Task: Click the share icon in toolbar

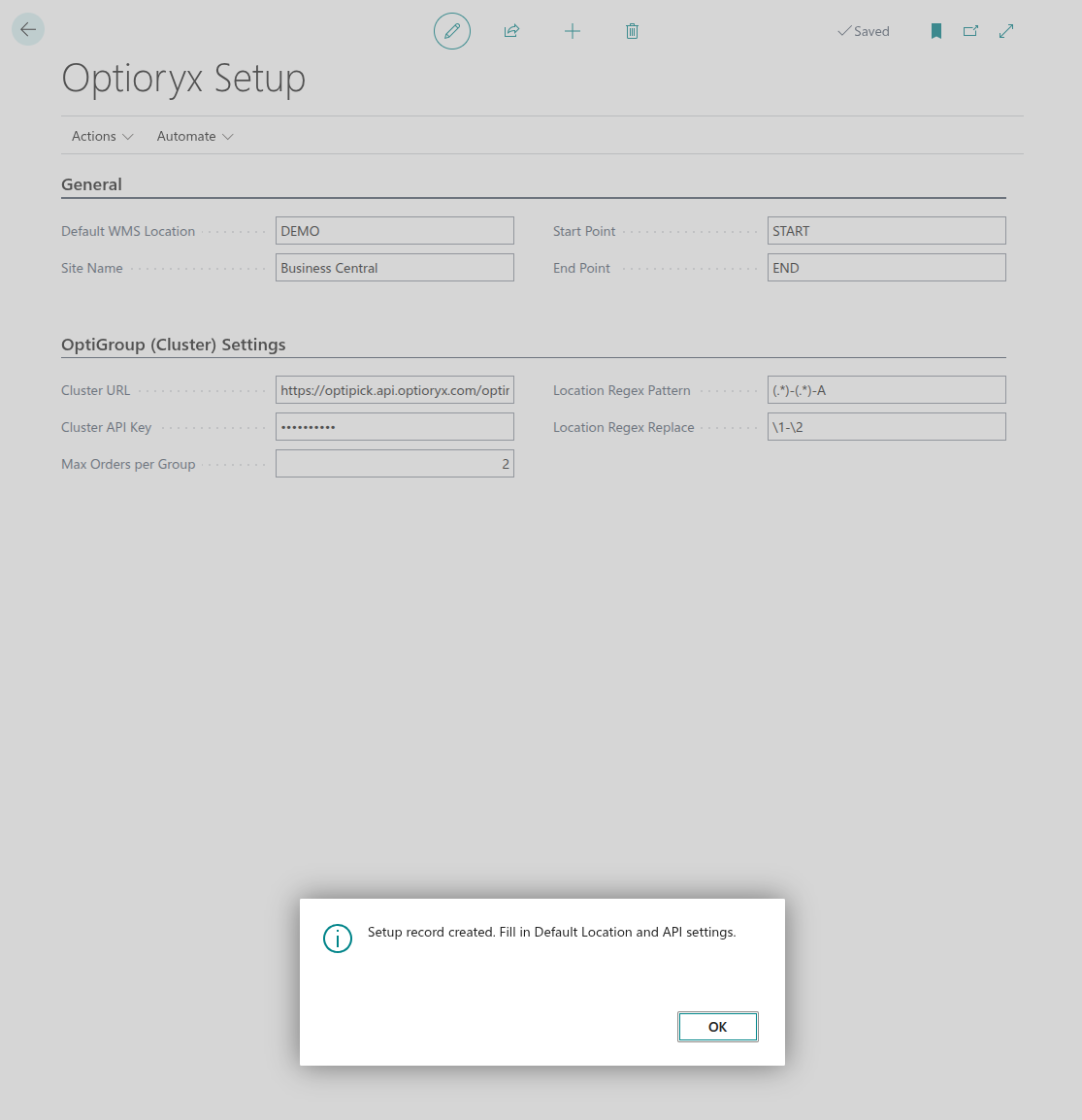Action: point(511,31)
